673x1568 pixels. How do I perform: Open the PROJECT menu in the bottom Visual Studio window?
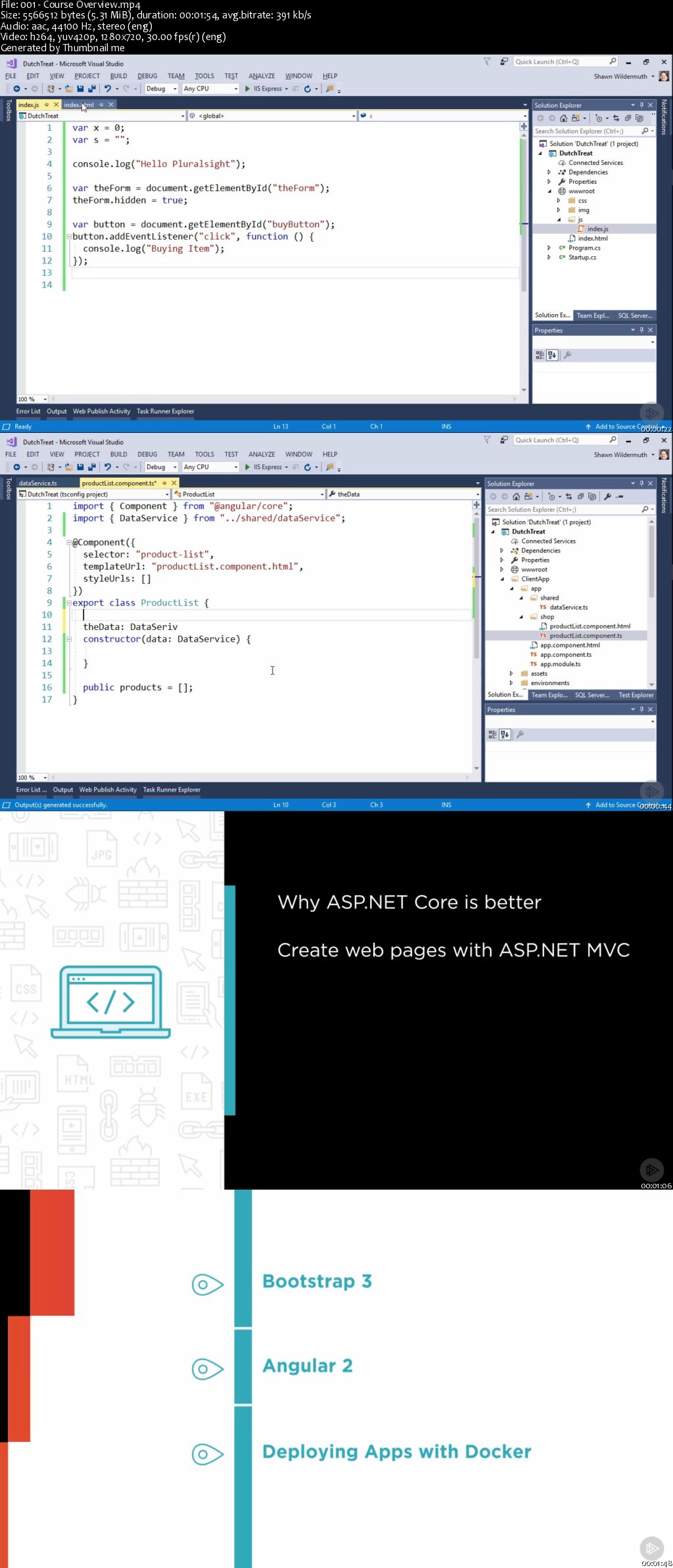87,455
